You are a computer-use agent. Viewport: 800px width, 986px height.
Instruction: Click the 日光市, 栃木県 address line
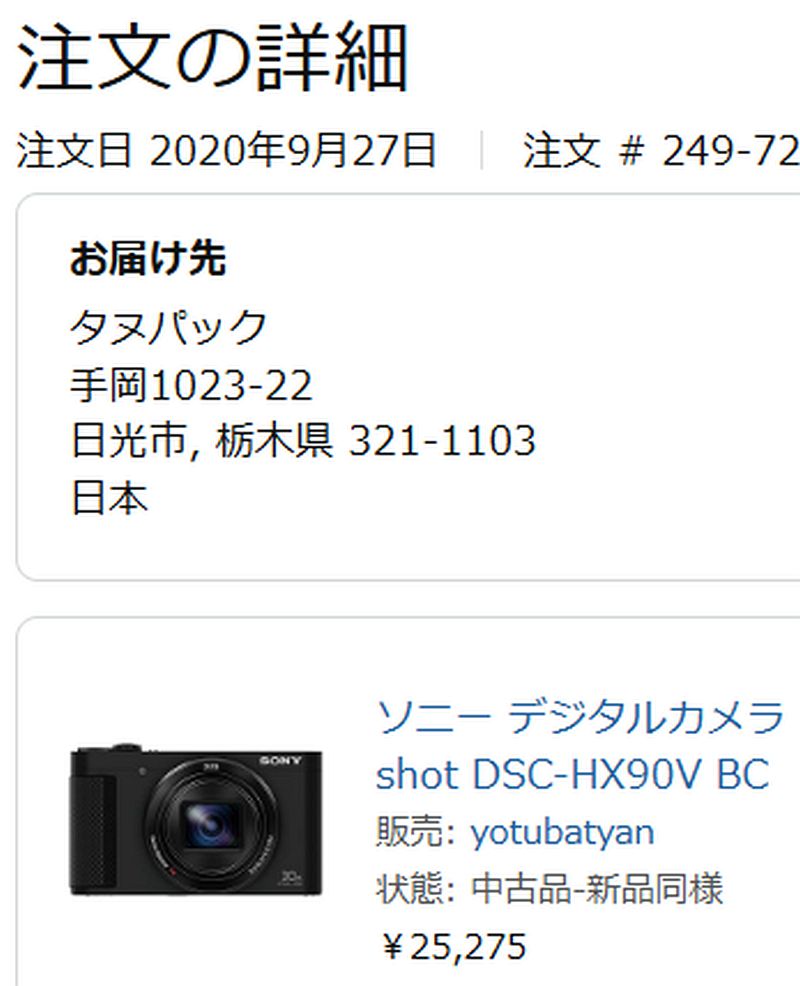click(x=202, y=440)
